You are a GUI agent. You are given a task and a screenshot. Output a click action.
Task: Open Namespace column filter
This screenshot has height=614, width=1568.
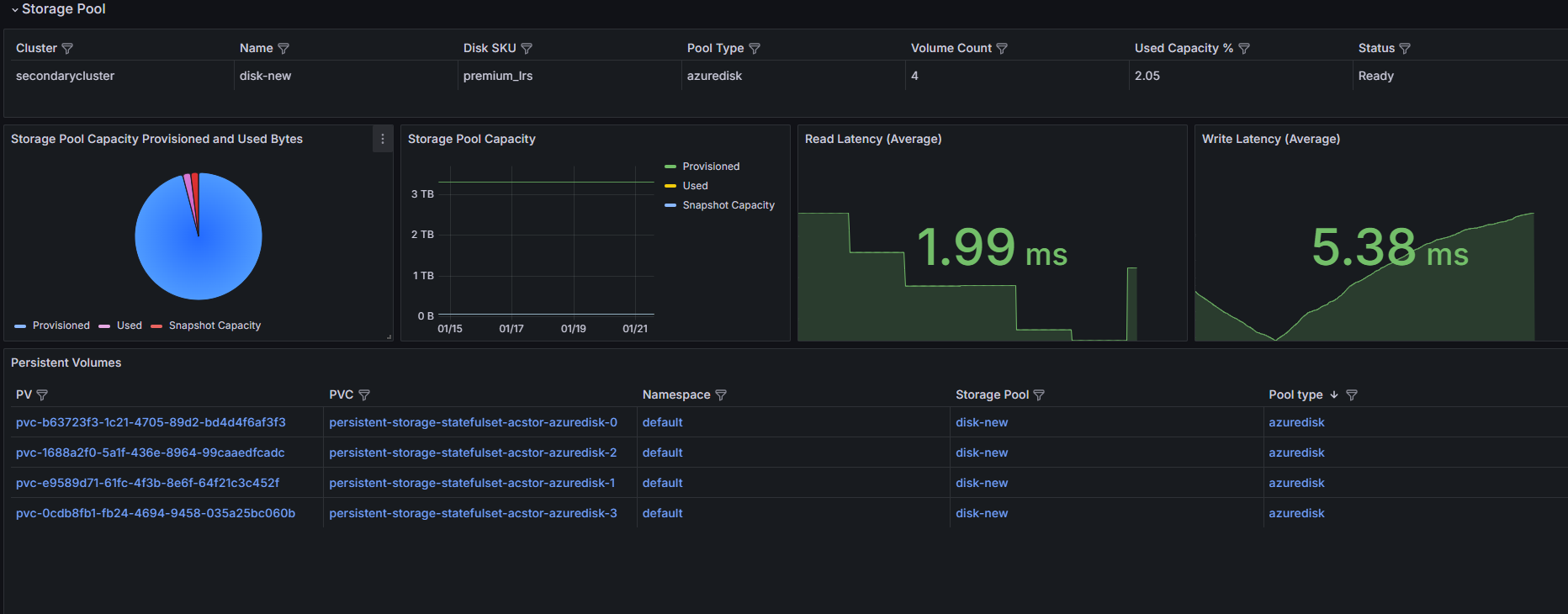click(721, 395)
